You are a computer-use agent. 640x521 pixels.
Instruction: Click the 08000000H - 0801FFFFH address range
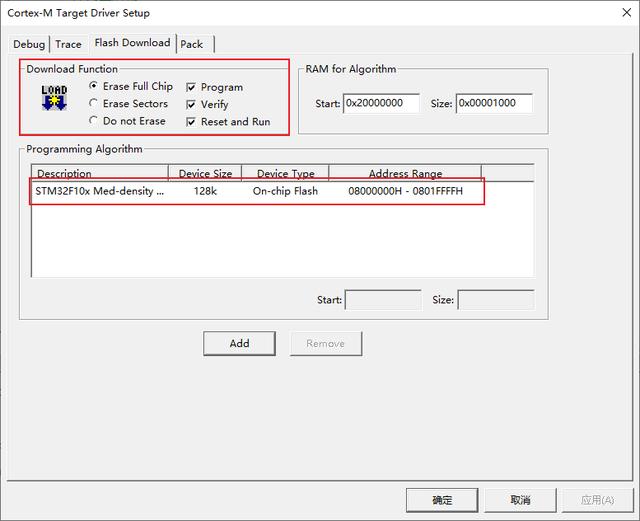(405, 191)
